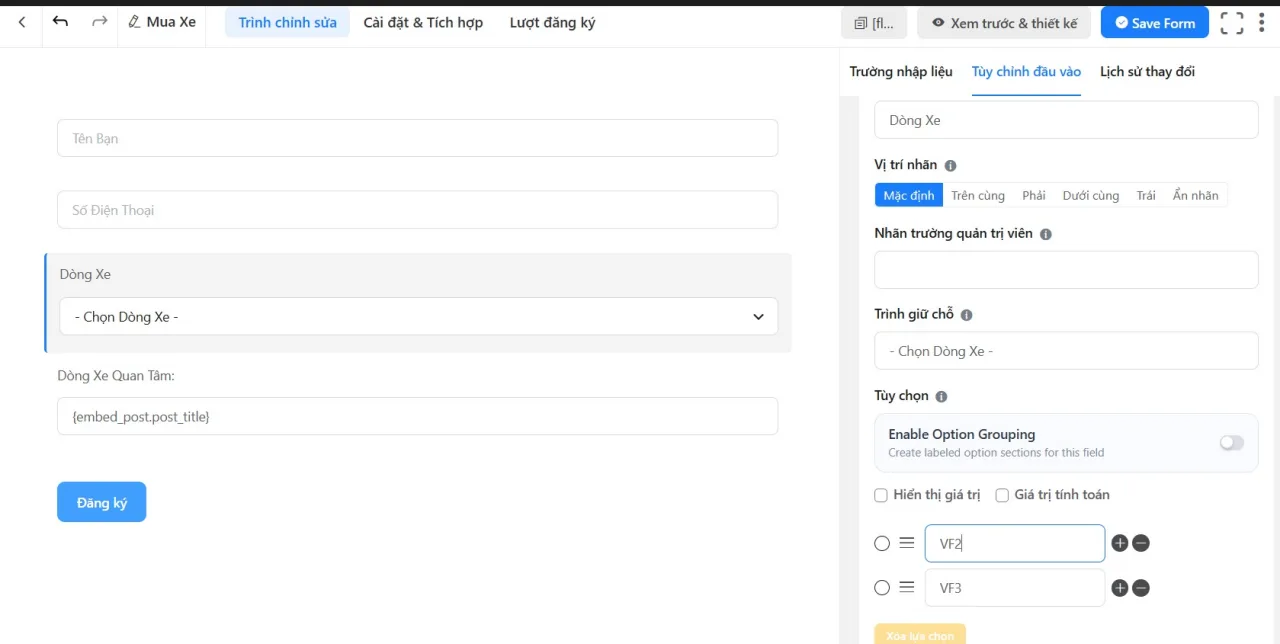Toggle Enable Option Grouping switch

1231,443
